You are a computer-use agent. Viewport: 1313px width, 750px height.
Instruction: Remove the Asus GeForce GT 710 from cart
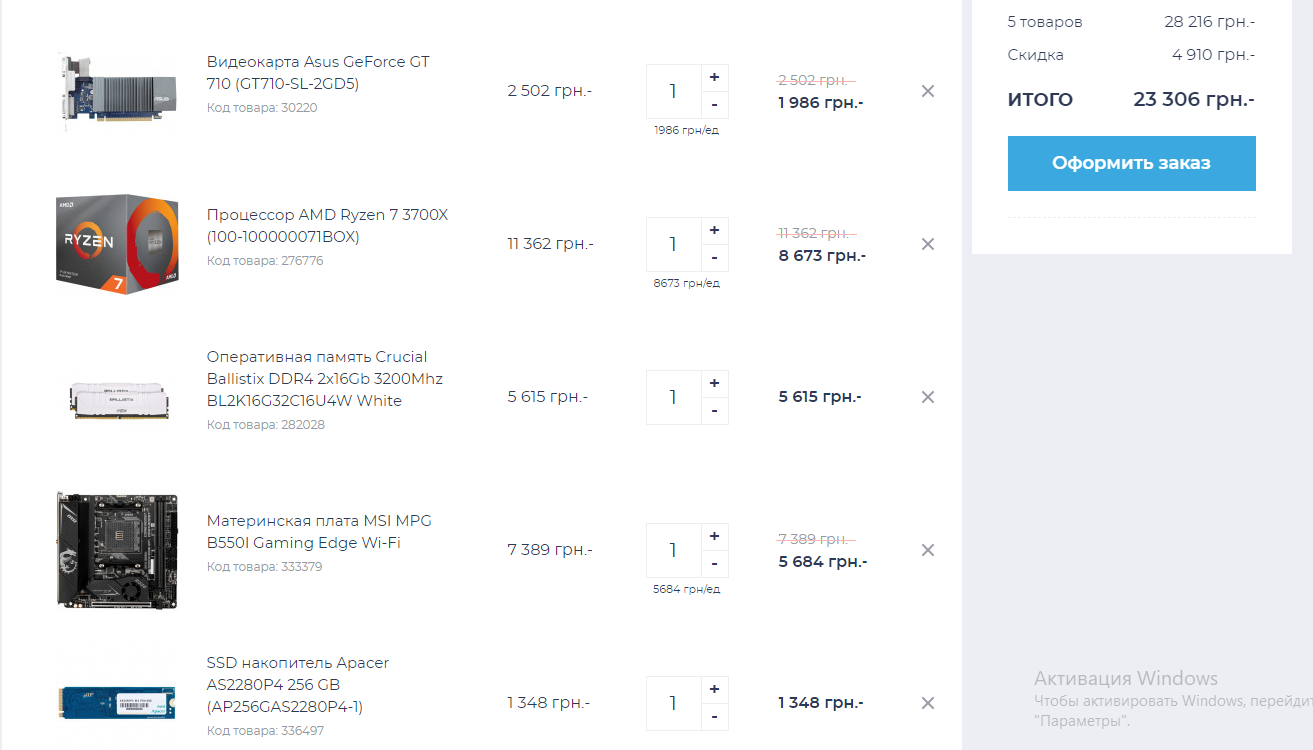click(927, 91)
